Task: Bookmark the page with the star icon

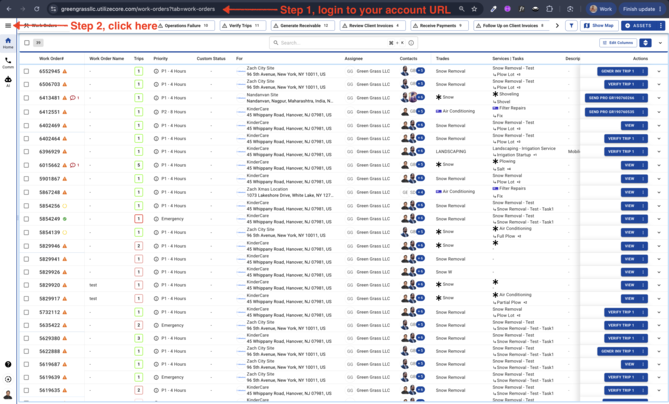Action: point(474,9)
